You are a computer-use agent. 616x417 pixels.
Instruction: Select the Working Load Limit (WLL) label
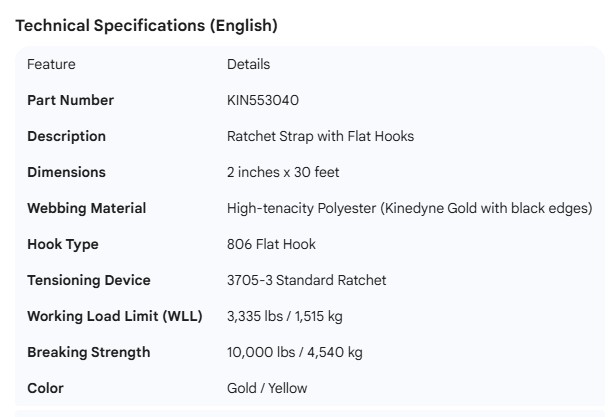point(114,316)
